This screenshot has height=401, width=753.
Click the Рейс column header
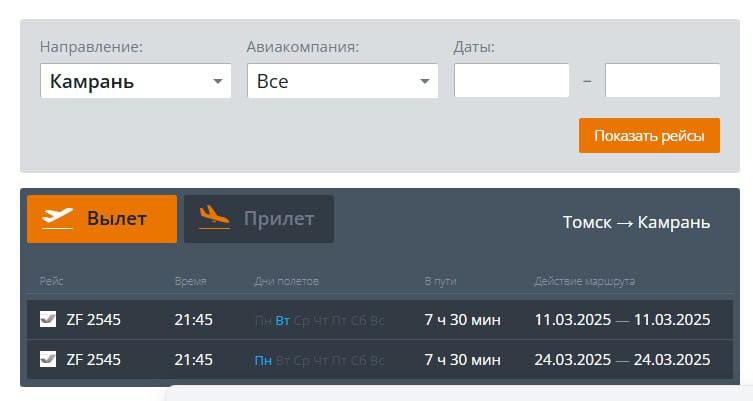[52, 281]
